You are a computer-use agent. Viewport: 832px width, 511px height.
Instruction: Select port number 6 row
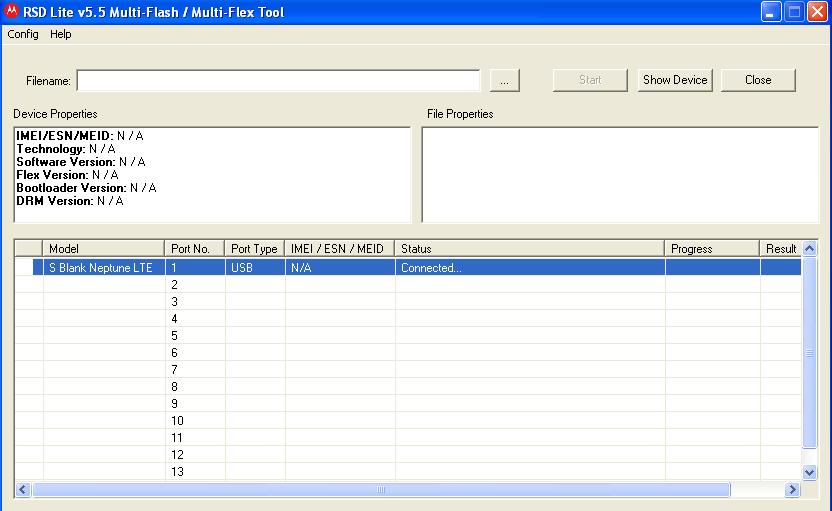[408, 352]
